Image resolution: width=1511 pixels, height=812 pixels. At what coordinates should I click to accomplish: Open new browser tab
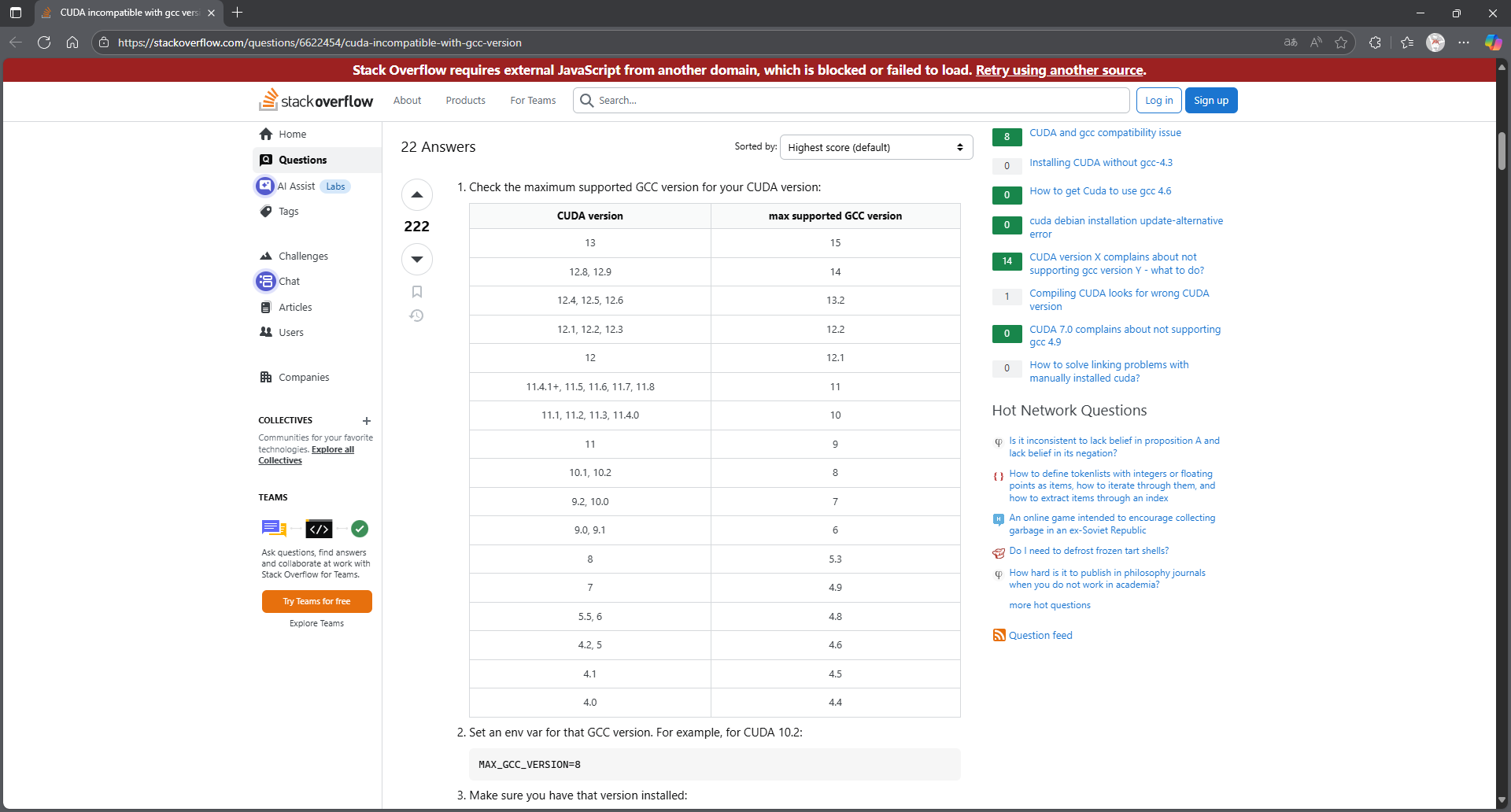click(238, 13)
